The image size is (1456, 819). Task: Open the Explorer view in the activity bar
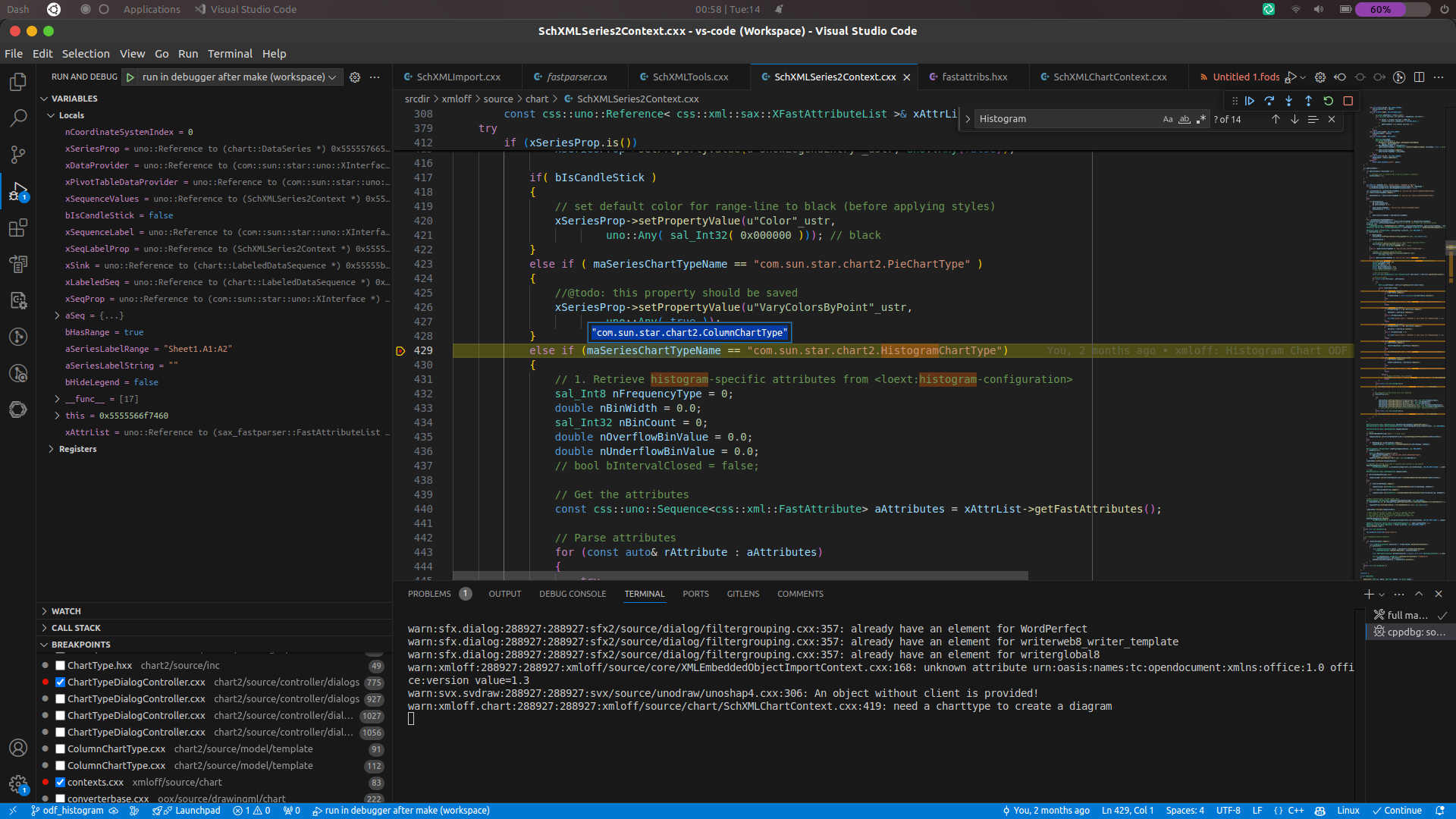coord(18,82)
